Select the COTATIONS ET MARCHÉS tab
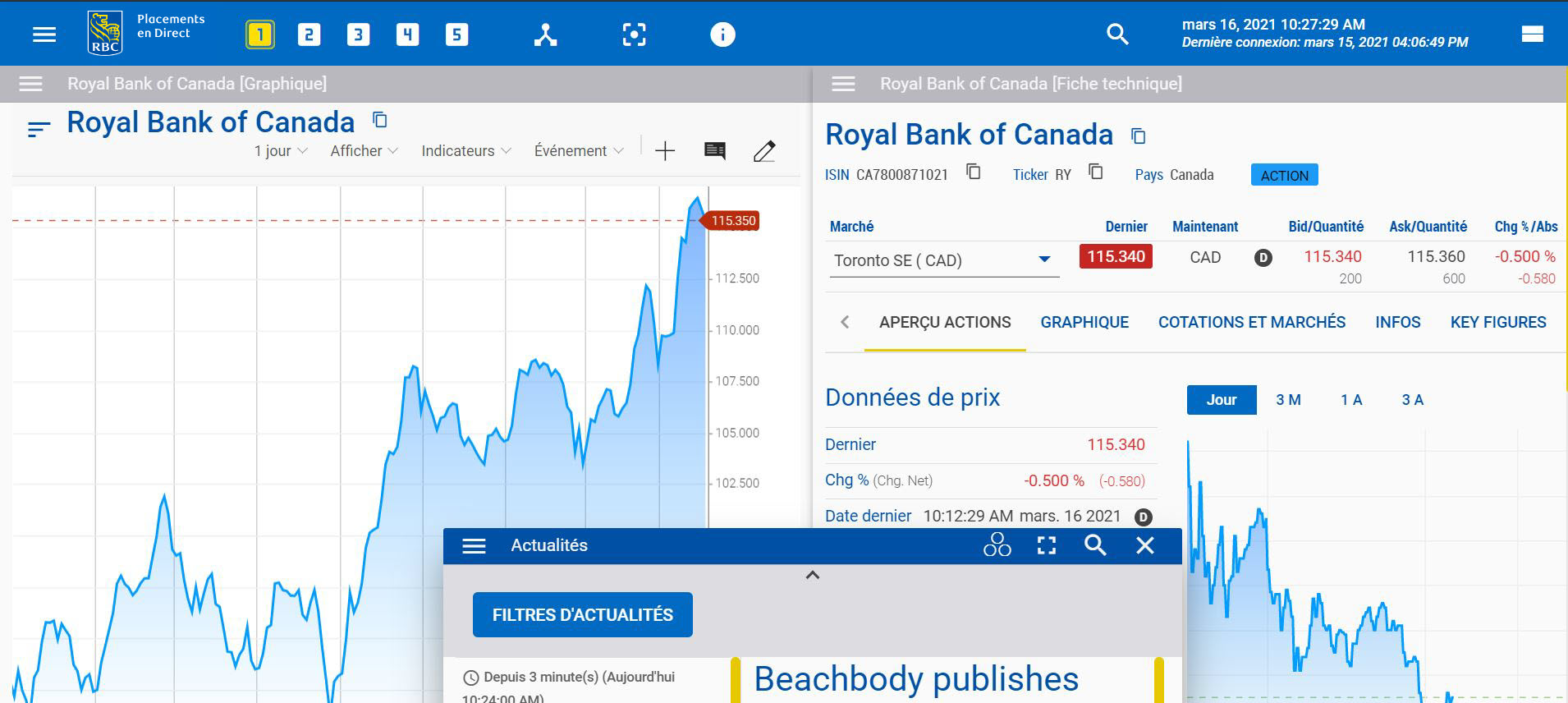This screenshot has width=1568, height=703. click(x=1252, y=323)
